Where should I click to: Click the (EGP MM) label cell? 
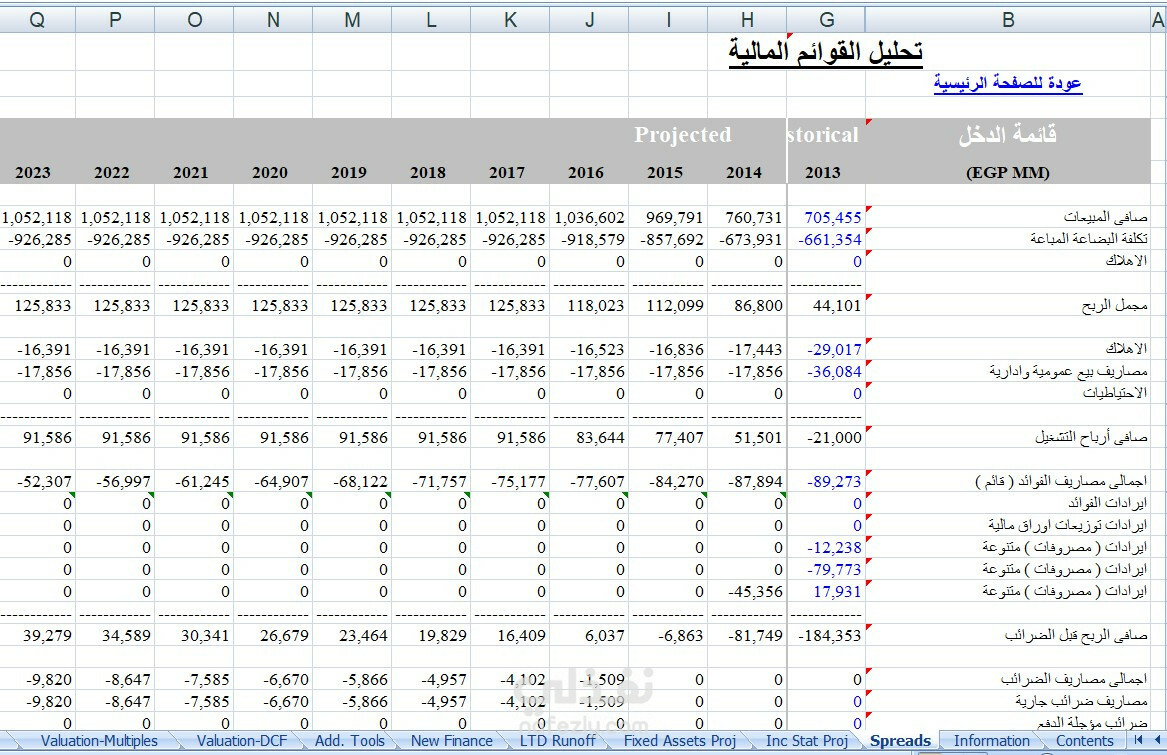tap(1008, 173)
